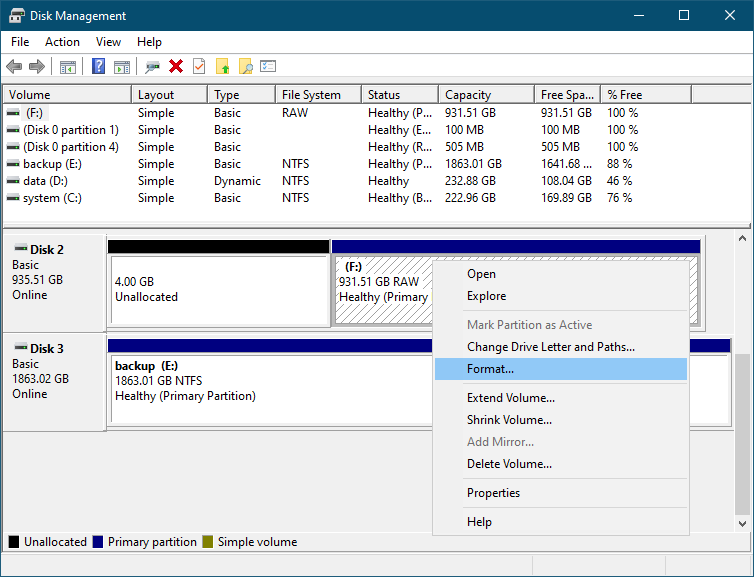Select the Disk 3 Basic header panel
The height and width of the screenshot is (577, 754).
coord(54,382)
